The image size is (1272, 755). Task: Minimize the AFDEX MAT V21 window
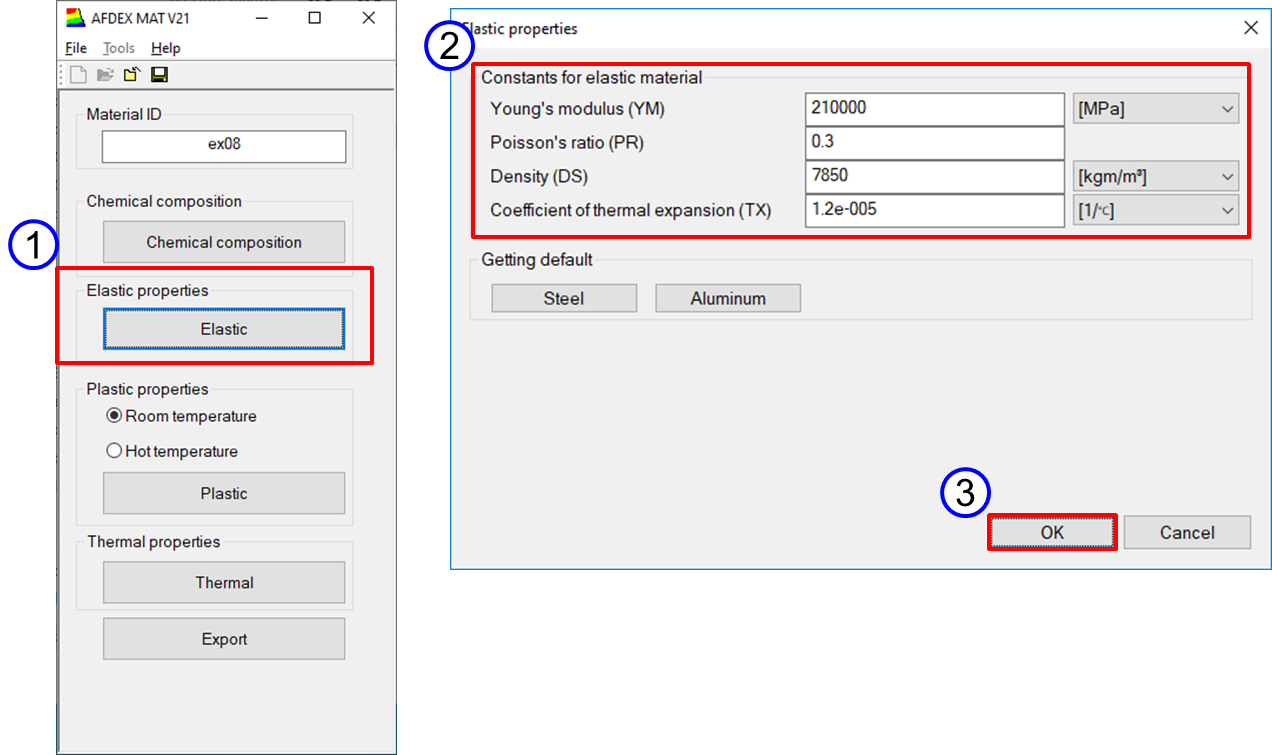tap(261, 18)
